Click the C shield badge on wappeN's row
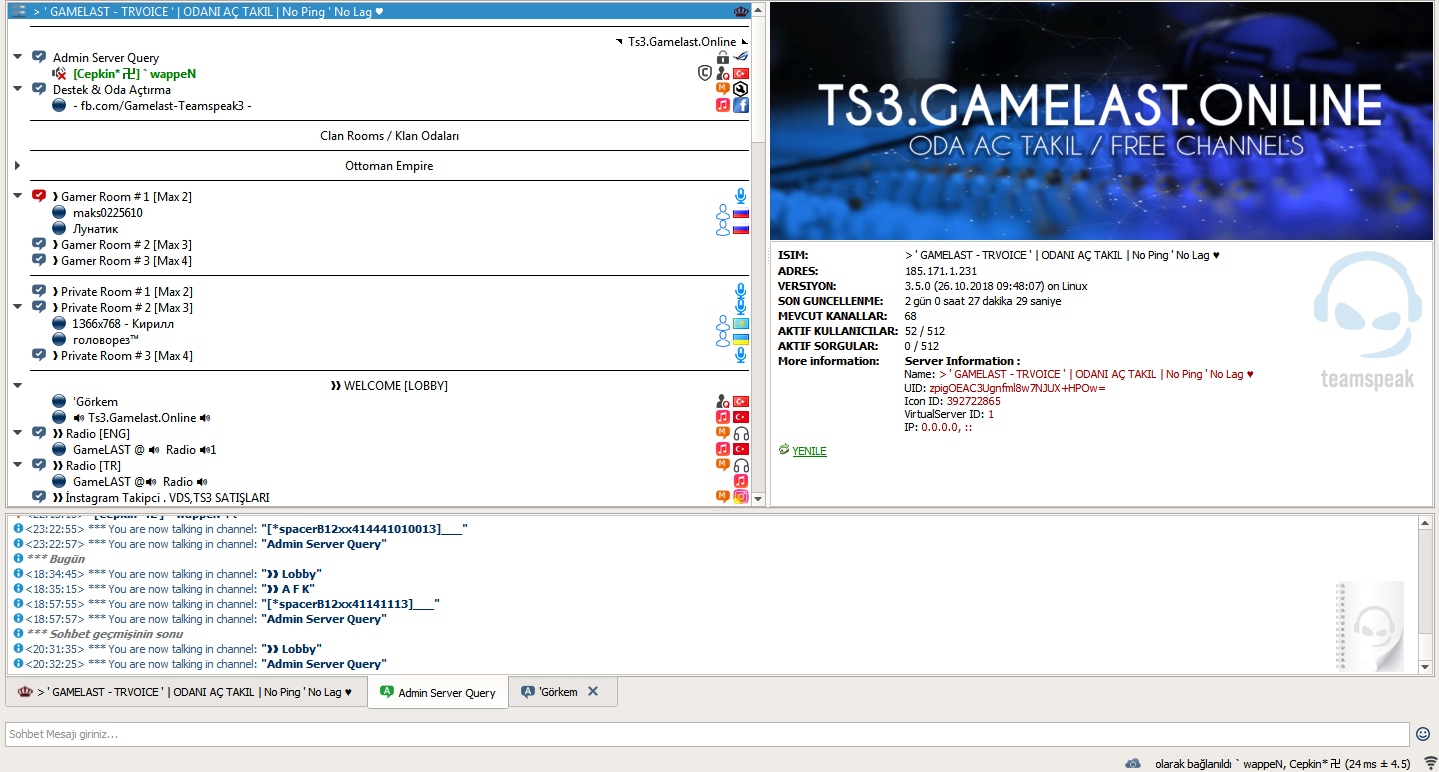Viewport: 1439px width, 772px height. [704, 74]
